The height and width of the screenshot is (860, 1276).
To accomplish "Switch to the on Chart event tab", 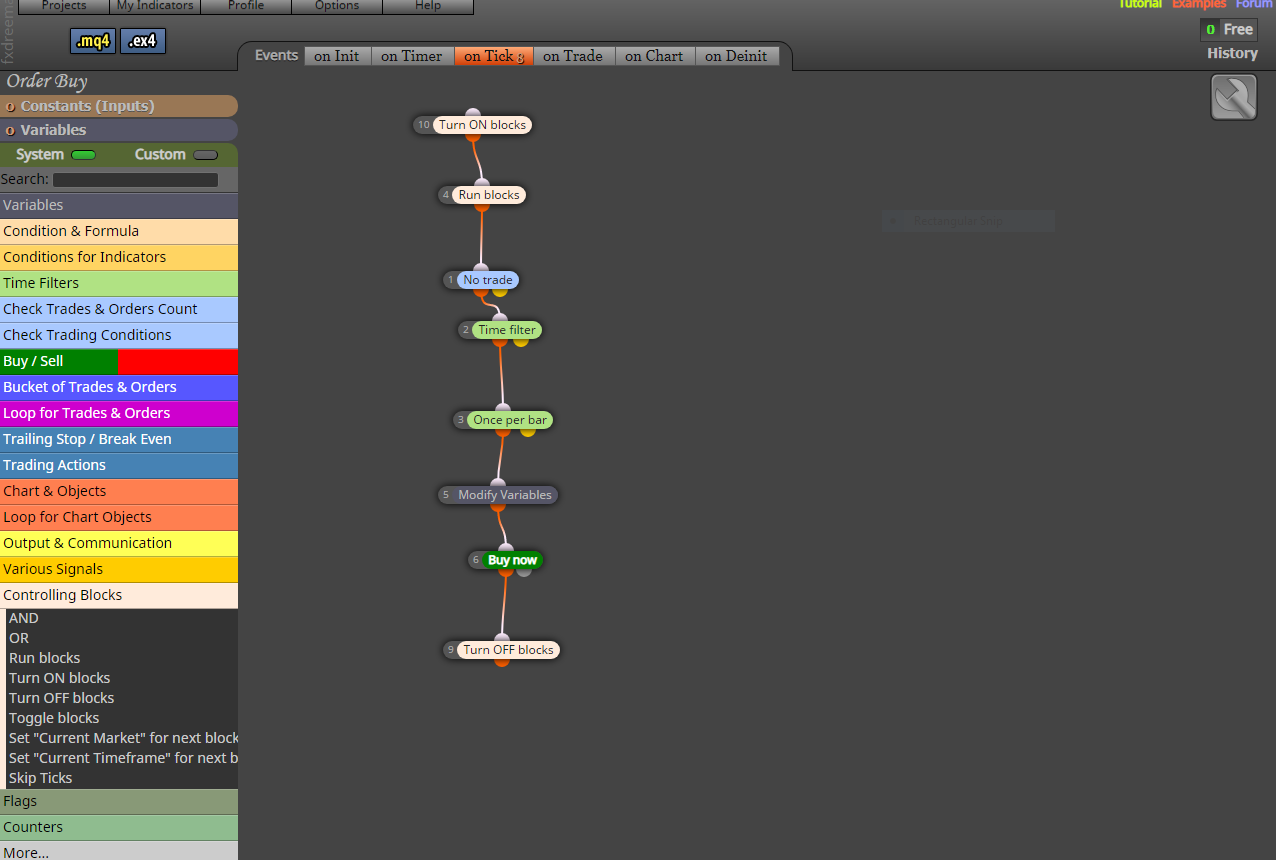I will click(x=654, y=56).
